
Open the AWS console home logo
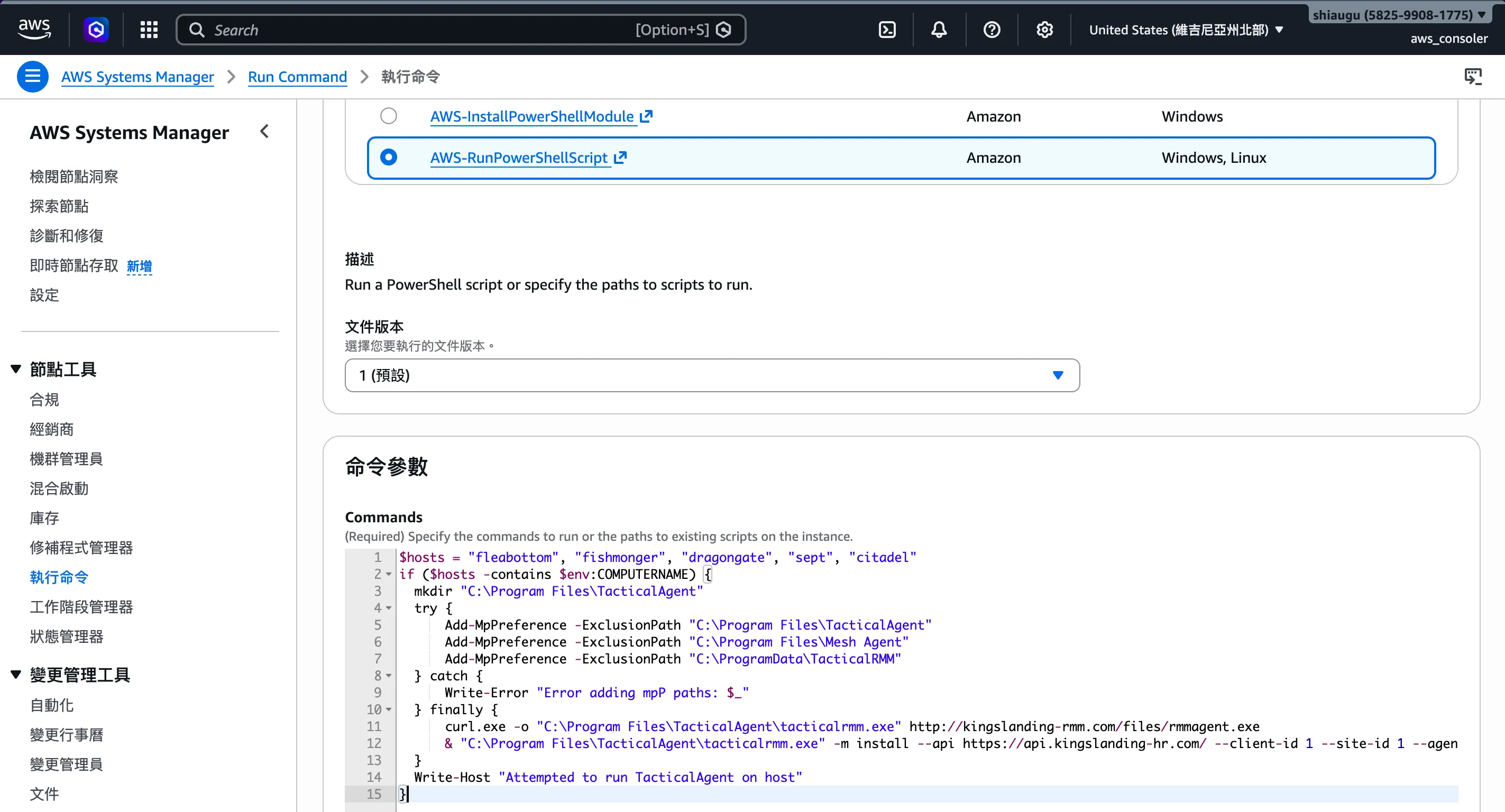[34, 29]
